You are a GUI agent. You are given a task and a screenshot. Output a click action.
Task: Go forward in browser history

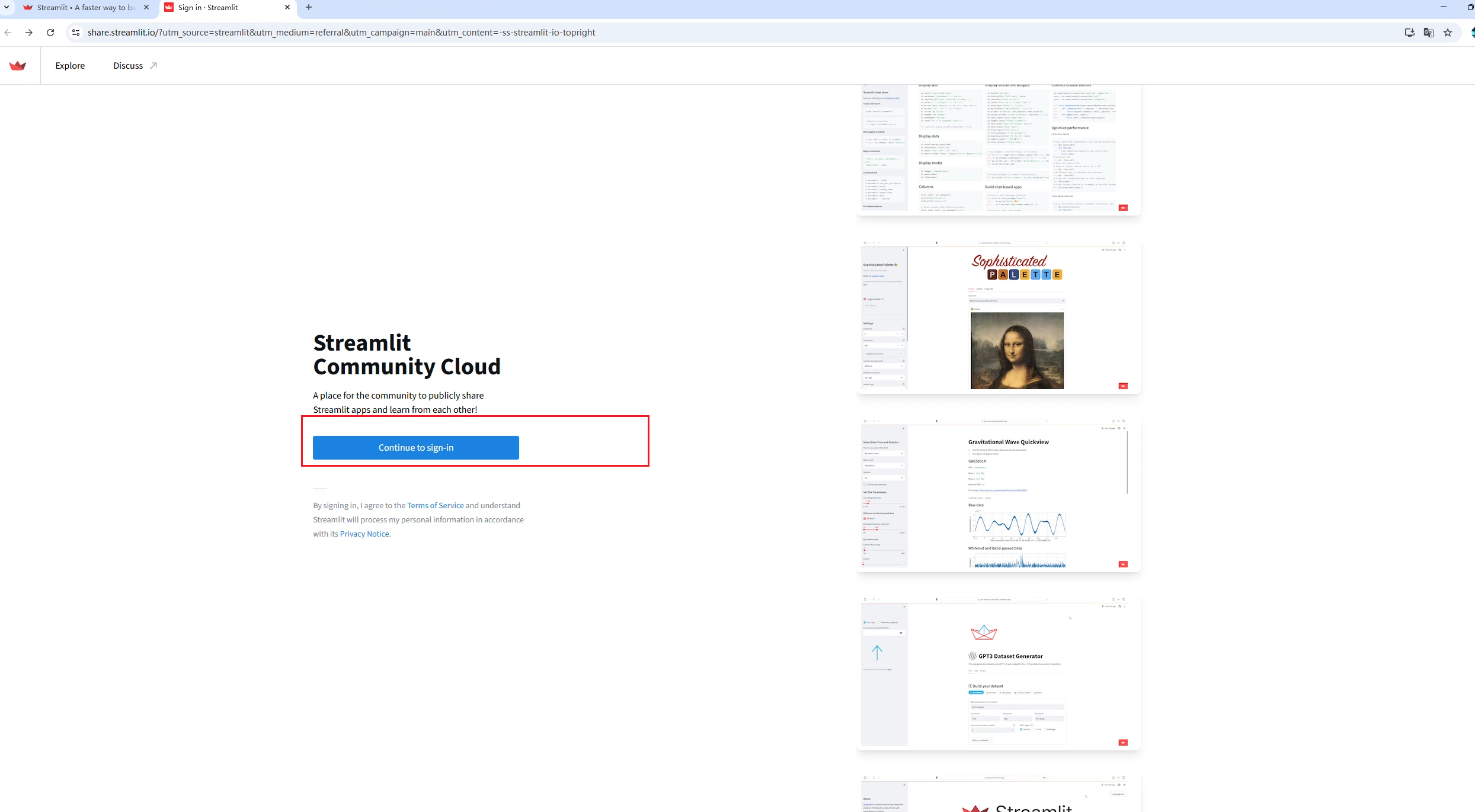coord(28,33)
